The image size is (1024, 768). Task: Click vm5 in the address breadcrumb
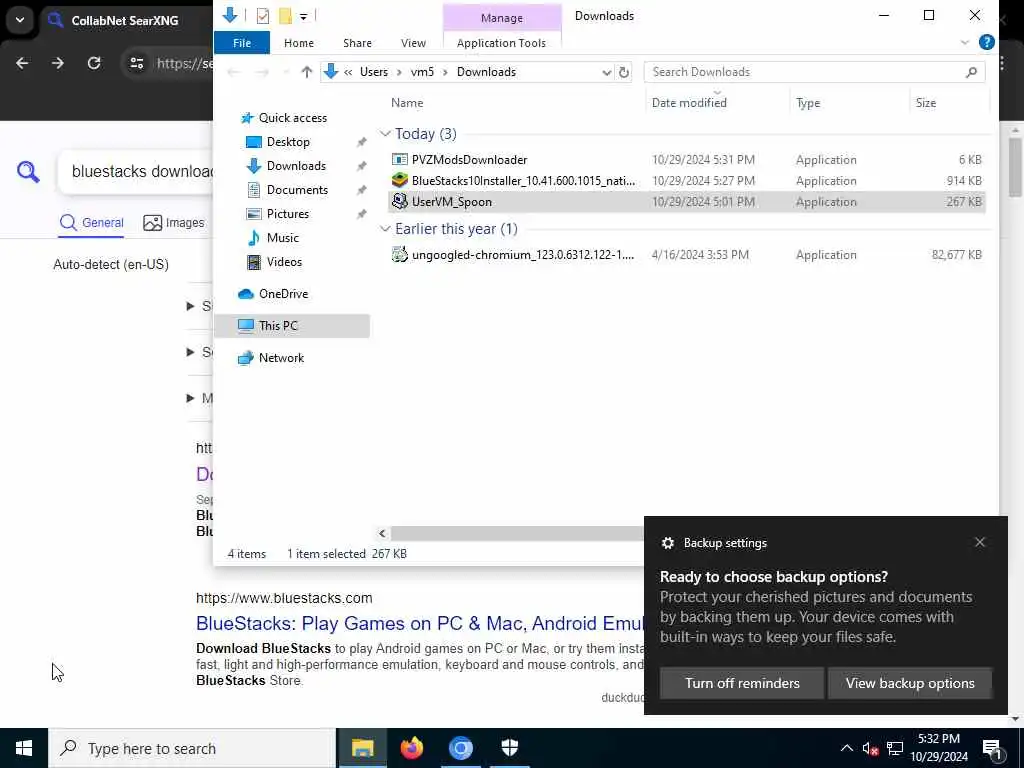point(422,72)
